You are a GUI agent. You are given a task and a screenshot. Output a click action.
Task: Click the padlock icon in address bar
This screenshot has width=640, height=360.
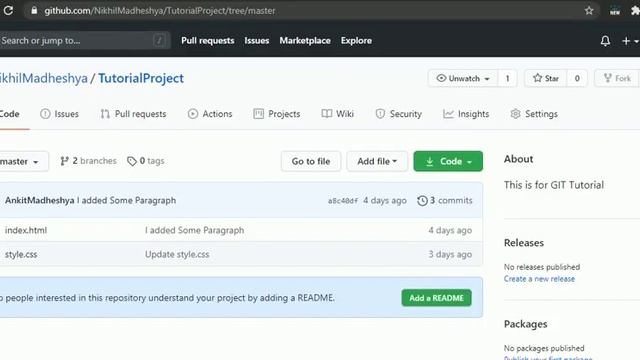34,11
